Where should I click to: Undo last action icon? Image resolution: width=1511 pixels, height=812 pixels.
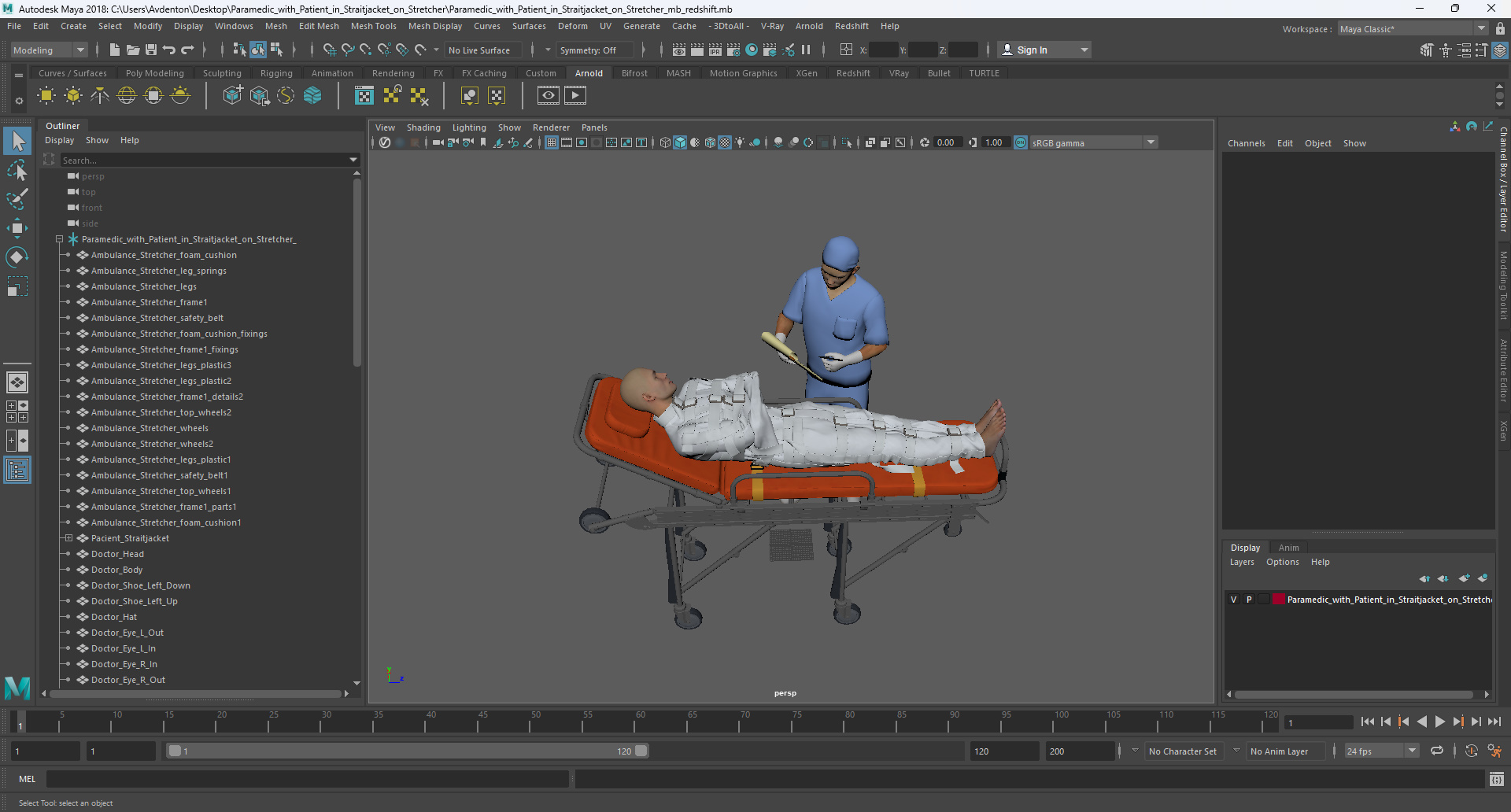[169, 50]
